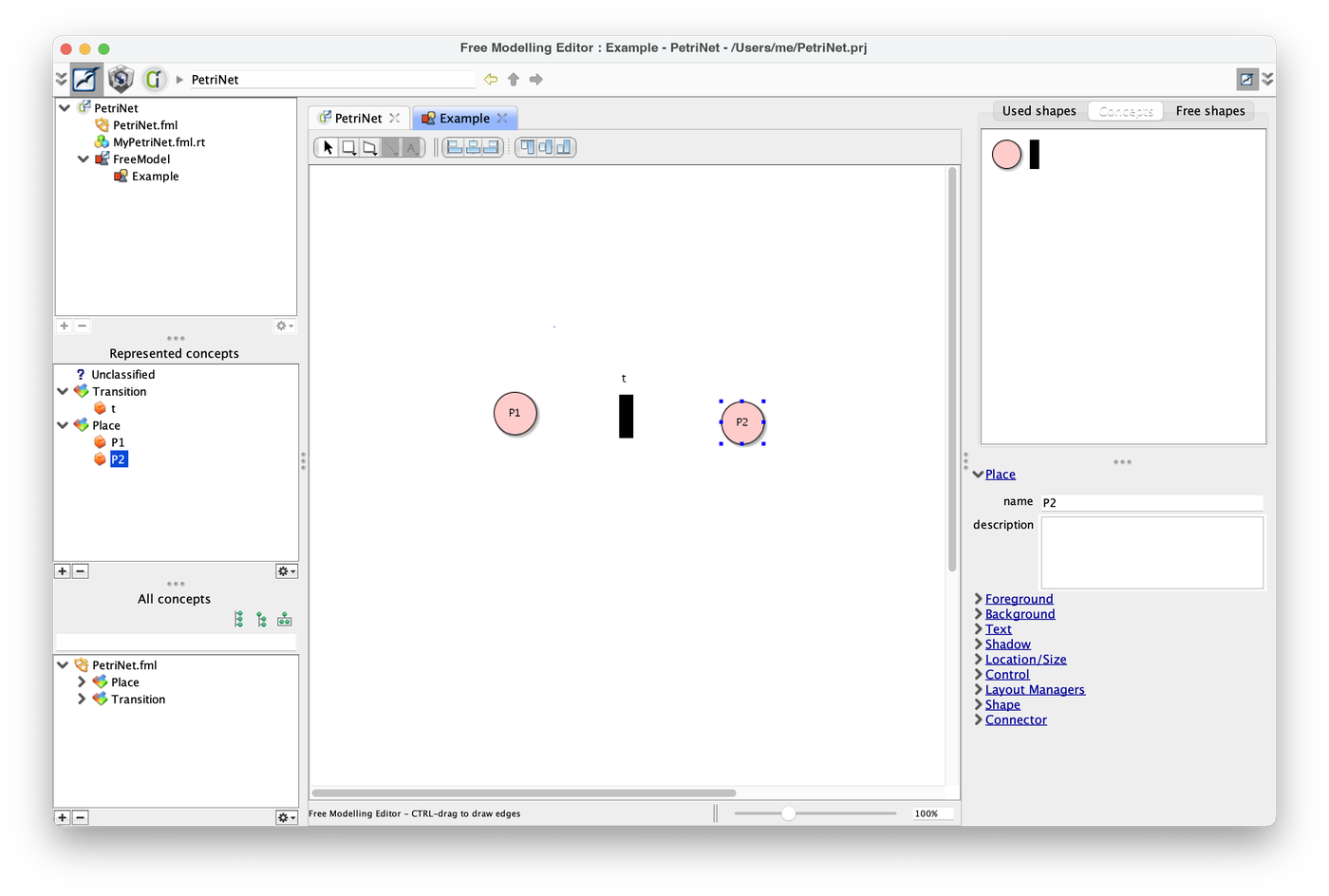The image size is (1329, 896).
Task: Click the align top edges icon
Action: pos(527,147)
